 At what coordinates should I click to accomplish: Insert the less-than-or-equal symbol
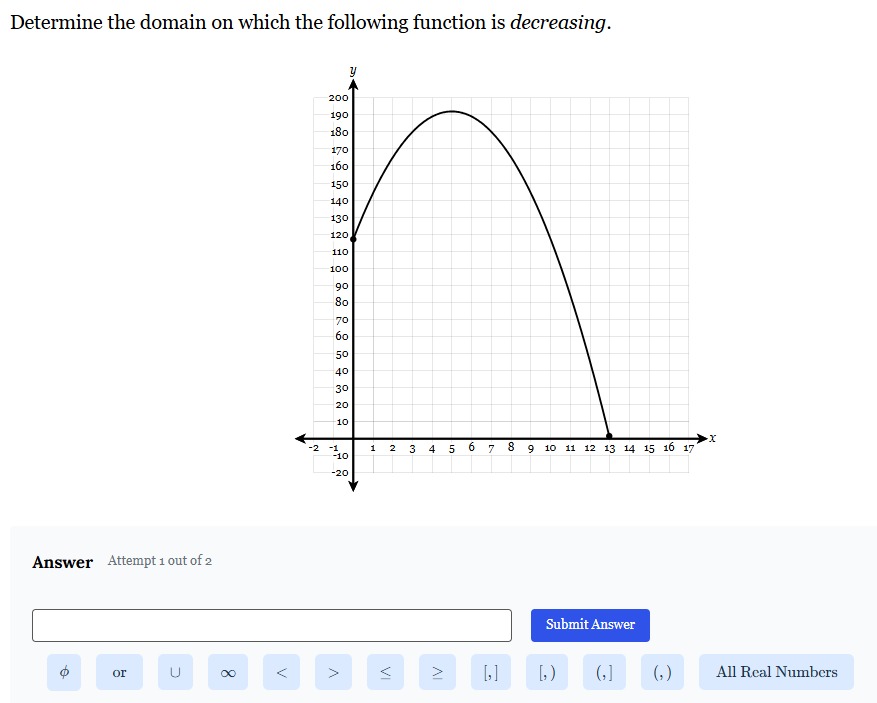[x=385, y=672]
